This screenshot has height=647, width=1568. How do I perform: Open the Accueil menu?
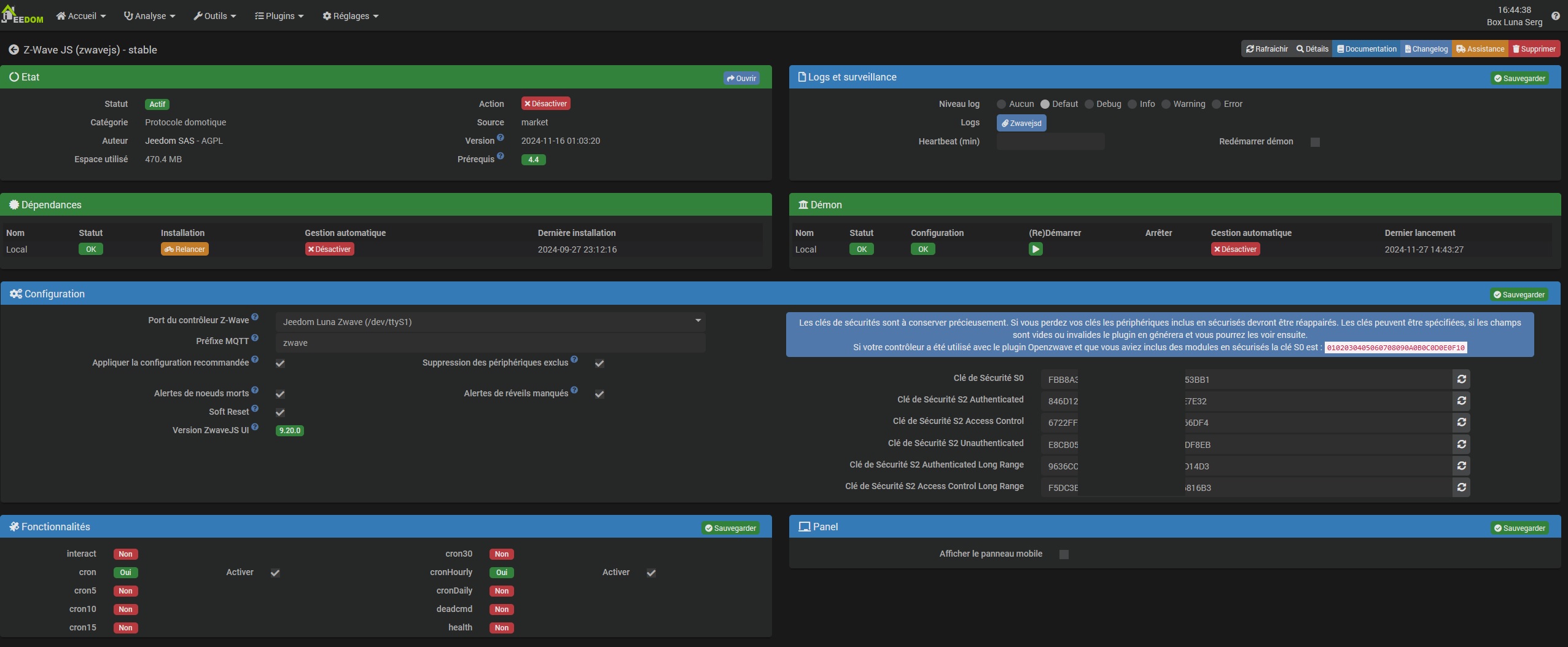81,16
